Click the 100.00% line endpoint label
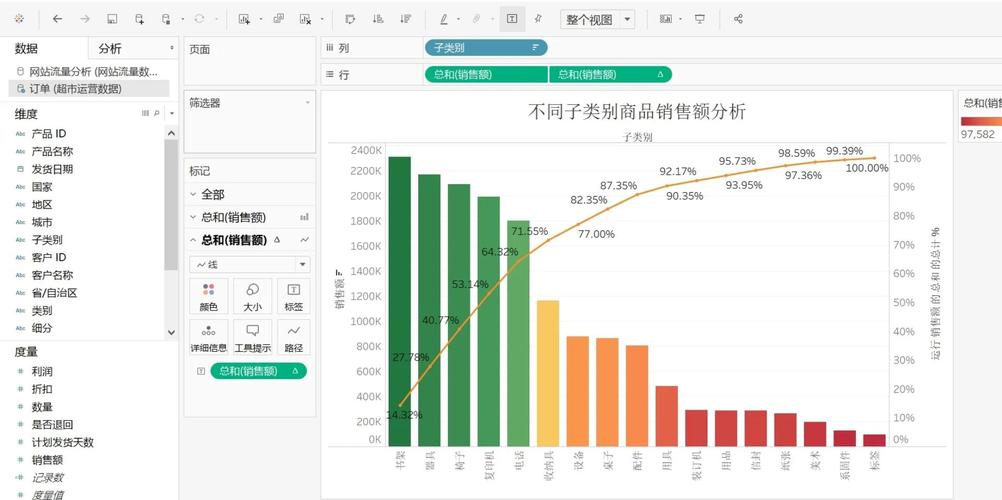This screenshot has width=1002, height=500. point(867,168)
